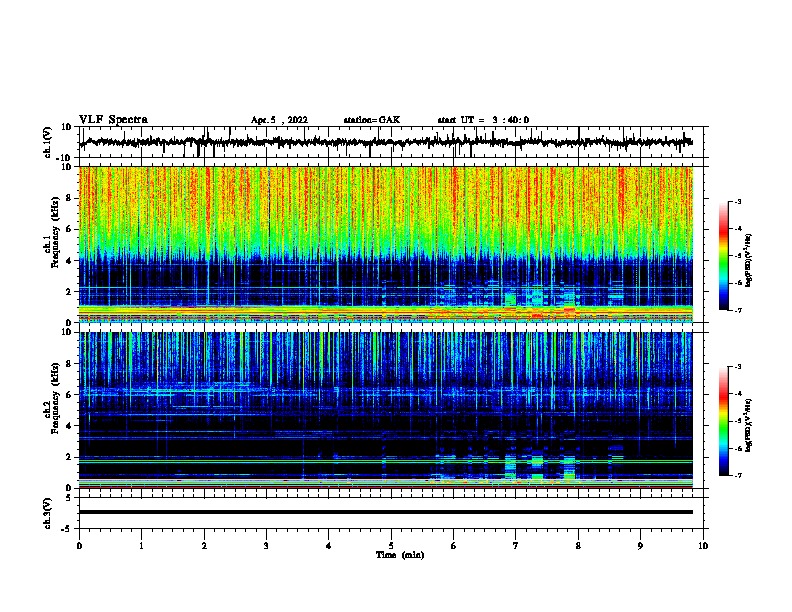Click the "6" kHz tick on ch.1 spectrogram
Screen dimensions: 792x612
click(x=69, y=229)
